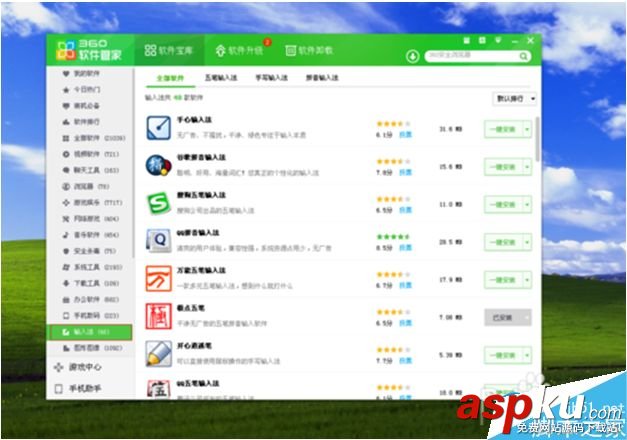
Task: Expand install options arrow for 搜狗五笔输入法
Action: (x=527, y=205)
